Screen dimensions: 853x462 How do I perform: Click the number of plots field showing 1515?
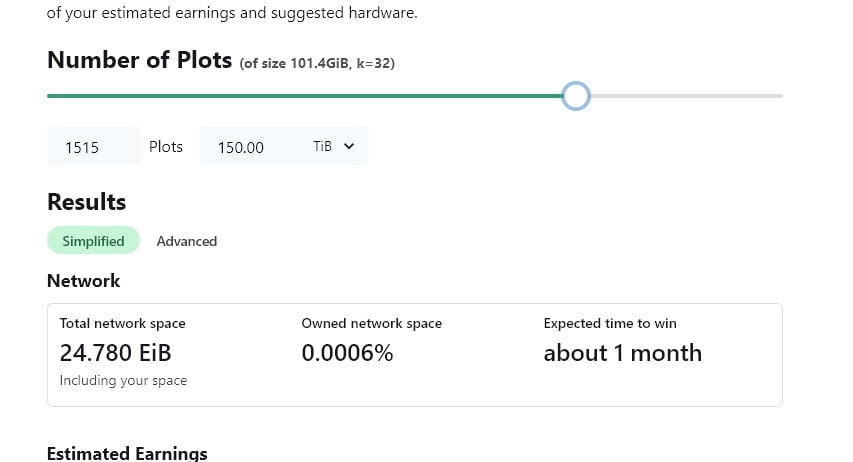(94, 146)
